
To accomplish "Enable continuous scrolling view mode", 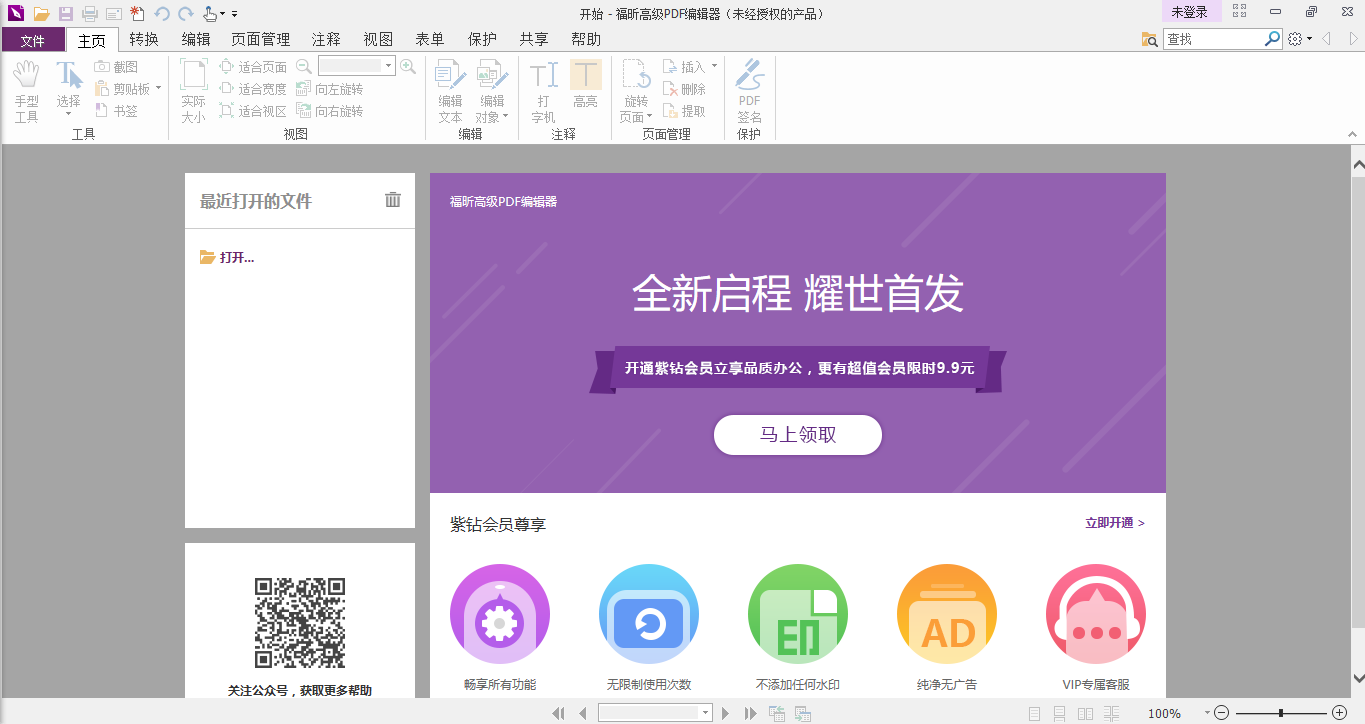I will coord(1060,713).
